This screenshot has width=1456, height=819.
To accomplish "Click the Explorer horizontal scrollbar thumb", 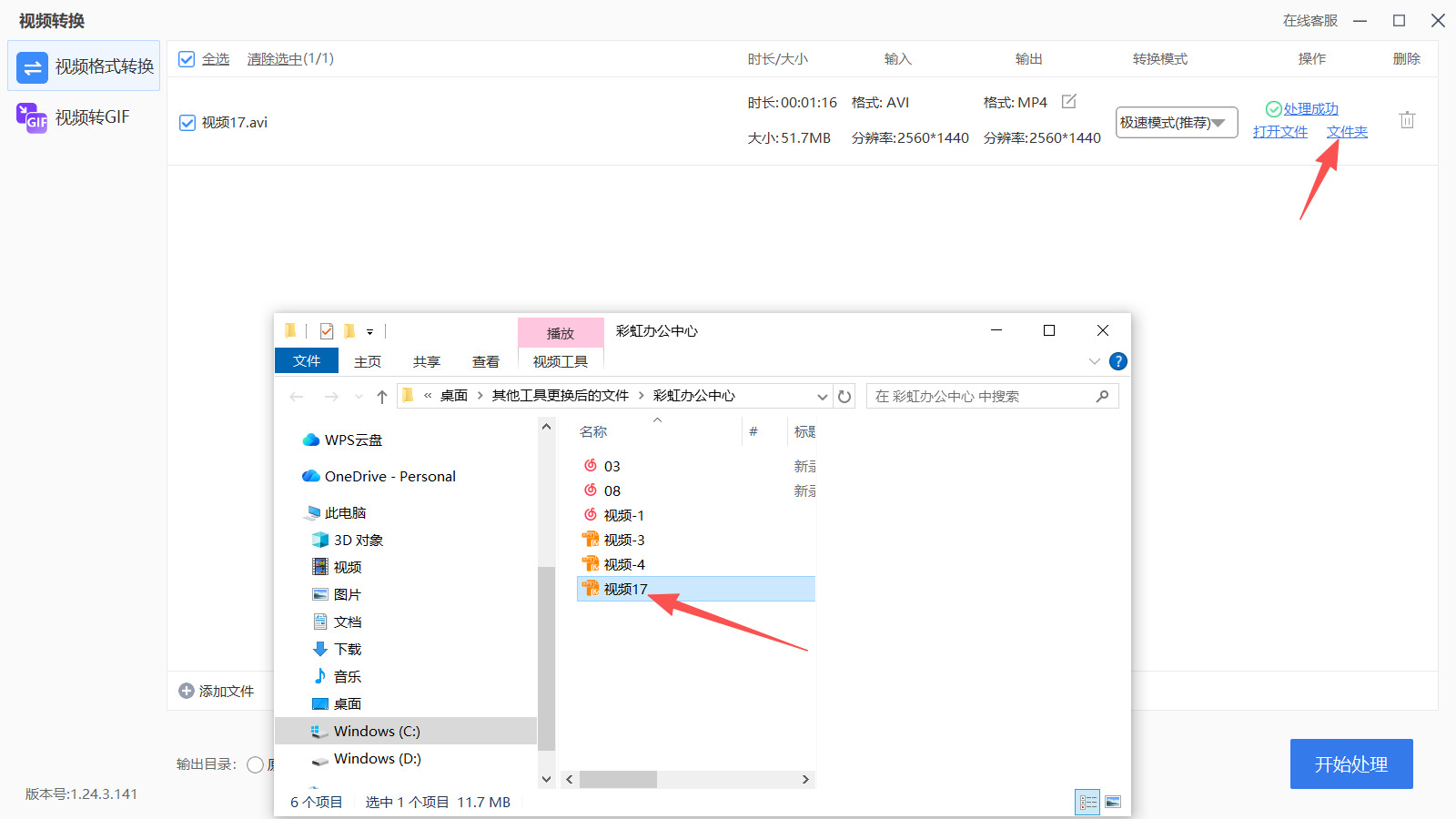I will pos(618,779).
